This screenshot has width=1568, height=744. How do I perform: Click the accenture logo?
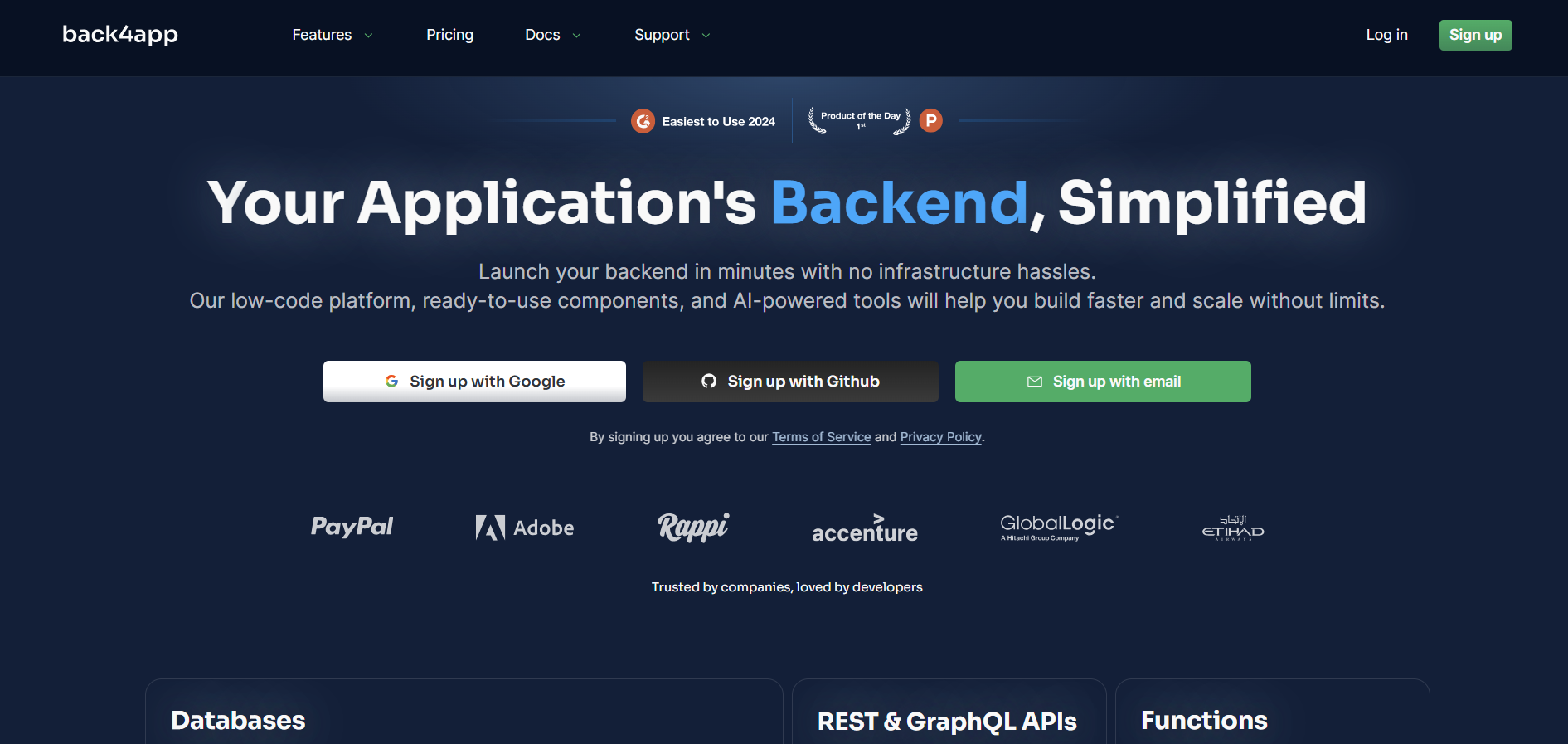(x=864, y=528)
